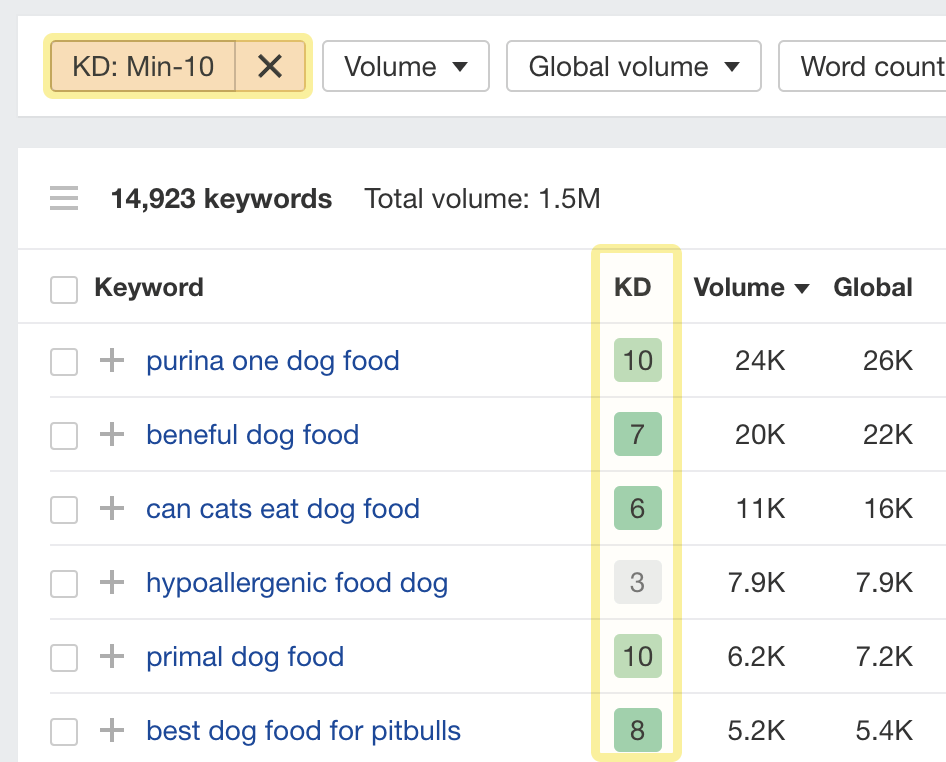Click the KD: Min-10 filter button
This screenshot has width=946, height=762.
143,67
